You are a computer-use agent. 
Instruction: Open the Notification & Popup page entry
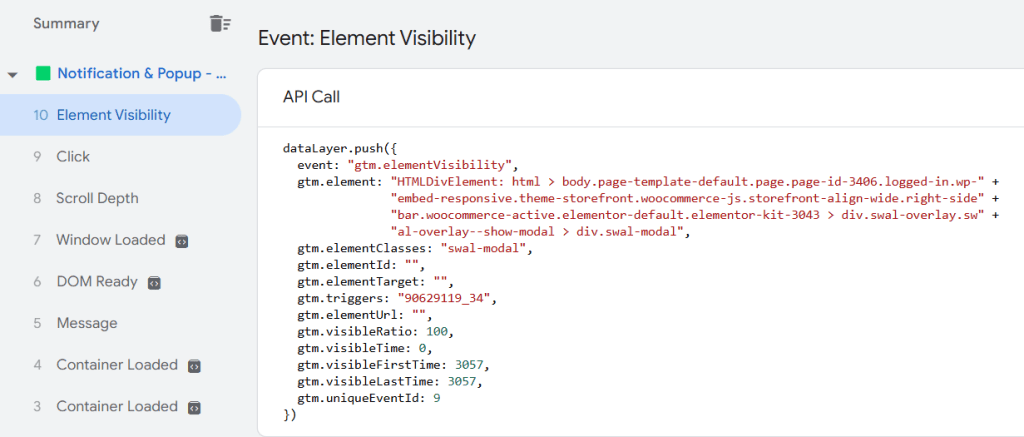[x=142, y=74]
